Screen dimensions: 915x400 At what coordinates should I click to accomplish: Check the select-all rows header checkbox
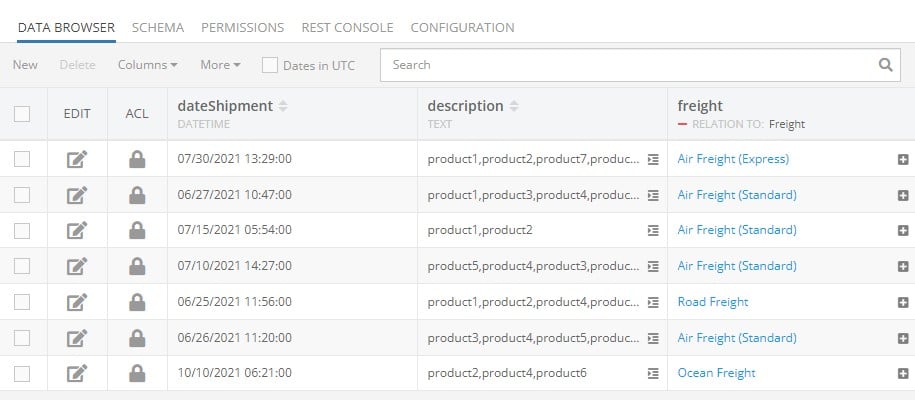coord(22,114)
